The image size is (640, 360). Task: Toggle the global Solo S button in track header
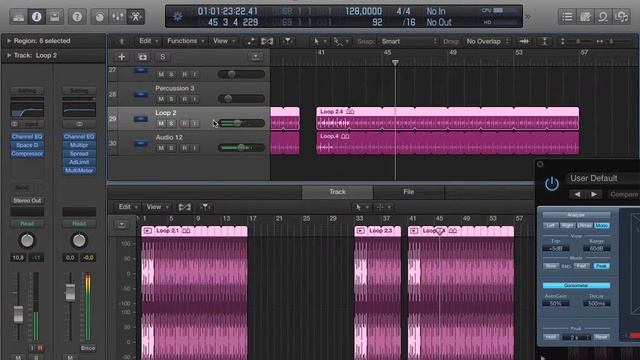tap(162, 57)
